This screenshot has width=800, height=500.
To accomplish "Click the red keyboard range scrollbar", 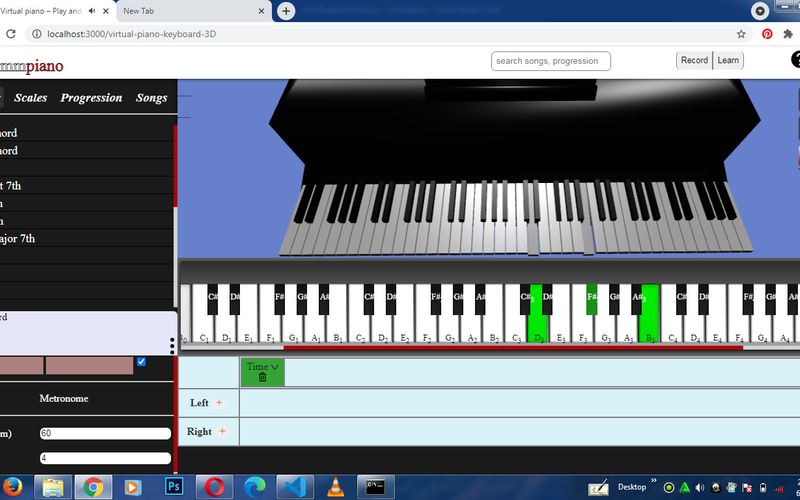I will tap(513, 348).
